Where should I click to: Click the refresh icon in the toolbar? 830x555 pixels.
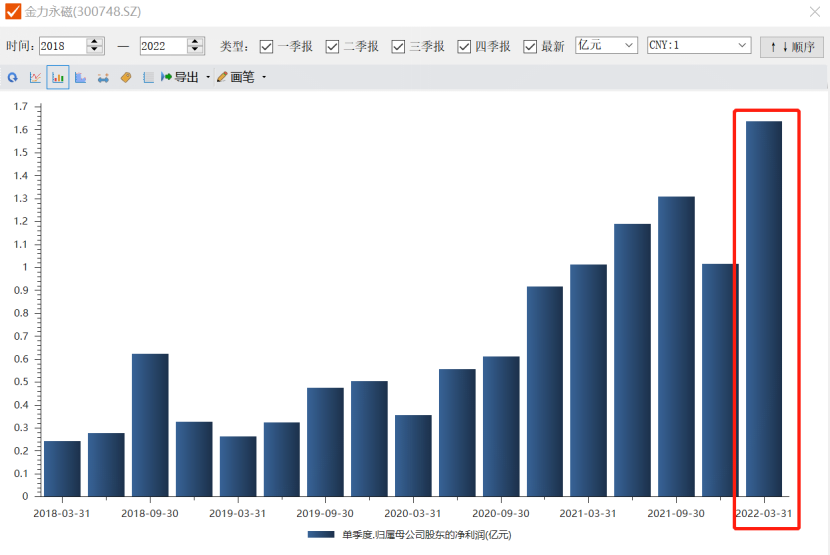13,77
